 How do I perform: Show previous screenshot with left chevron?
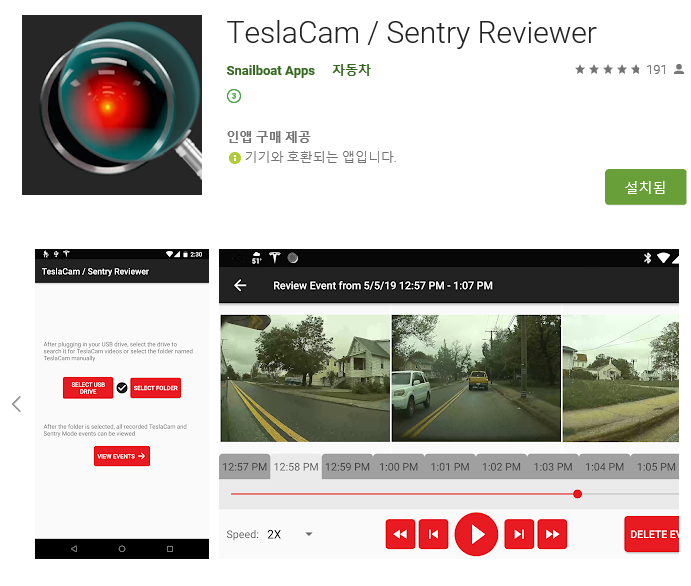click(x=16, y=404)
